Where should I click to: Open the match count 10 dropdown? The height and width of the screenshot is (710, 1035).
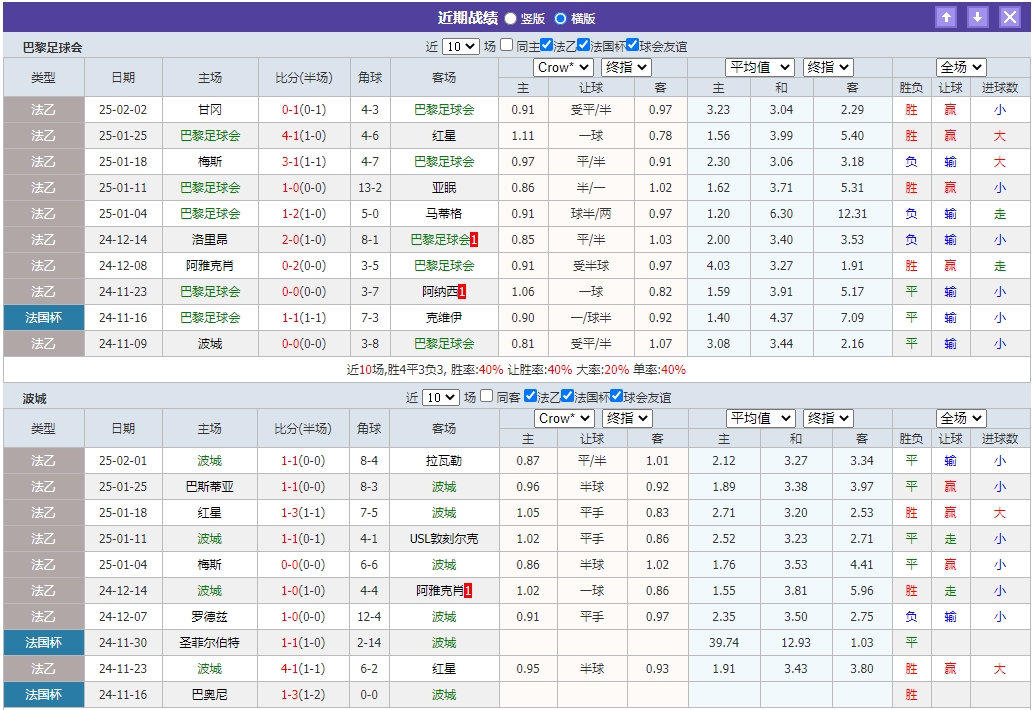(x=462, y=45)
